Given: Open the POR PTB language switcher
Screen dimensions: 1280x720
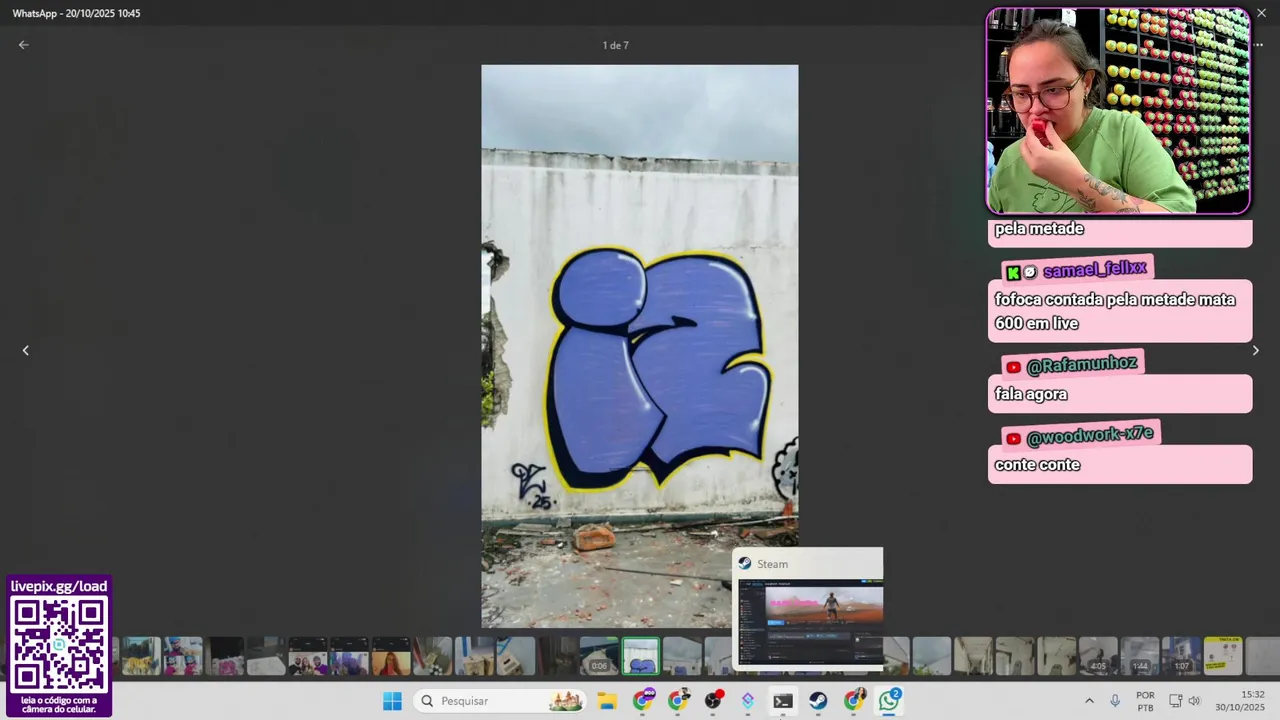Looking at the screenshot, I should (x=1145, y=701).
